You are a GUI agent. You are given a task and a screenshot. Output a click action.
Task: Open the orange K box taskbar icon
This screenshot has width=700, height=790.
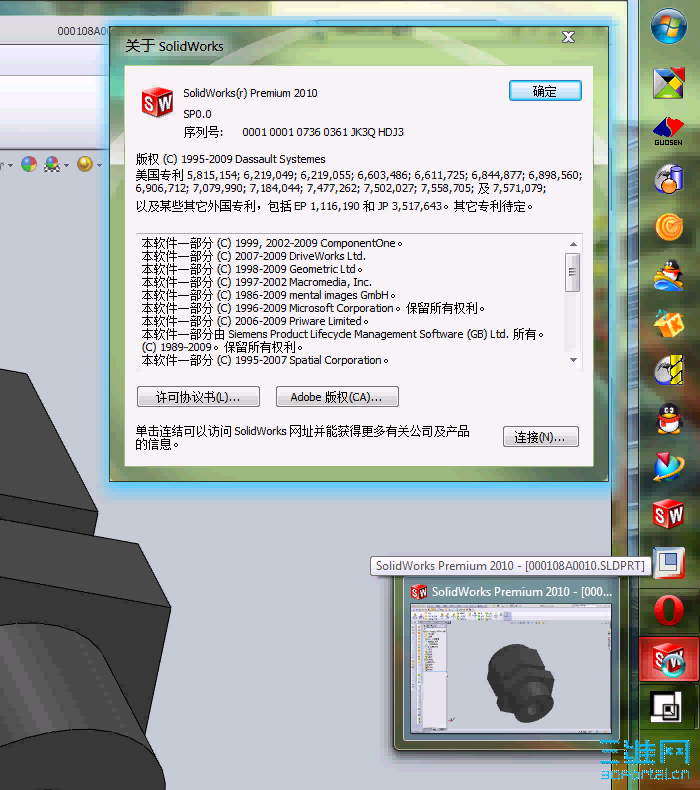(x=669, y=323)
